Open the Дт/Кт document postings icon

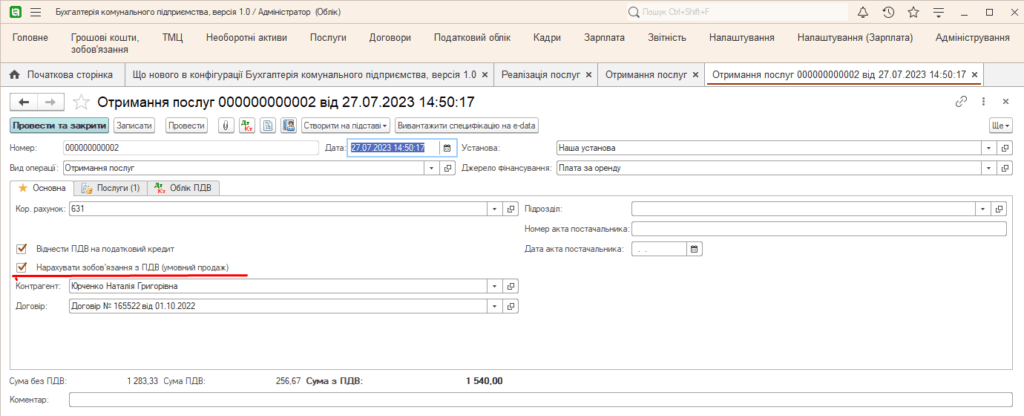[x=246, y=126]
